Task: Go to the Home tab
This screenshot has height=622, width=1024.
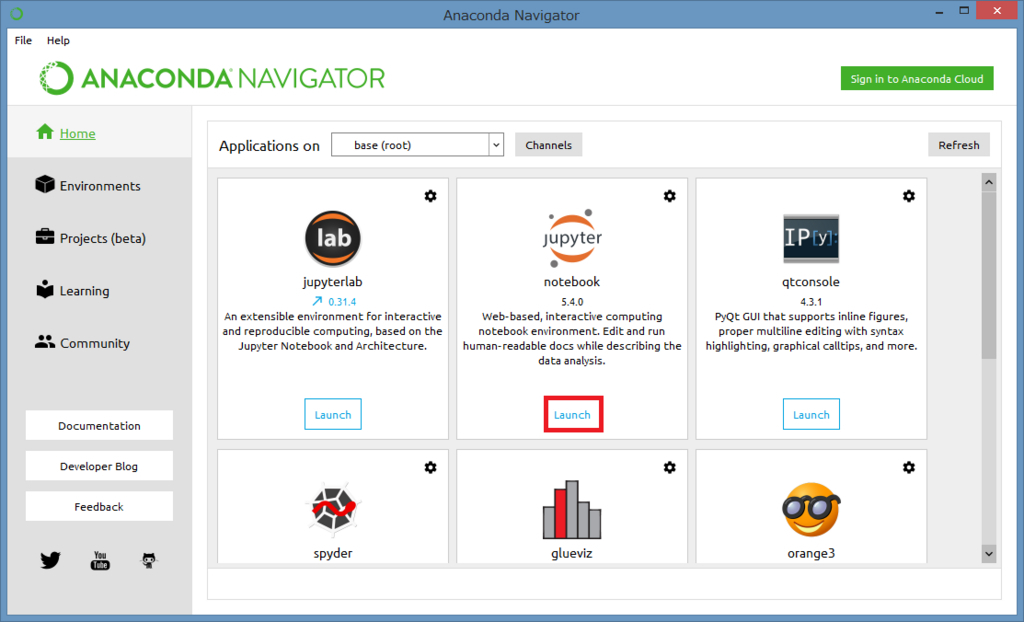Action: point(99,133)
